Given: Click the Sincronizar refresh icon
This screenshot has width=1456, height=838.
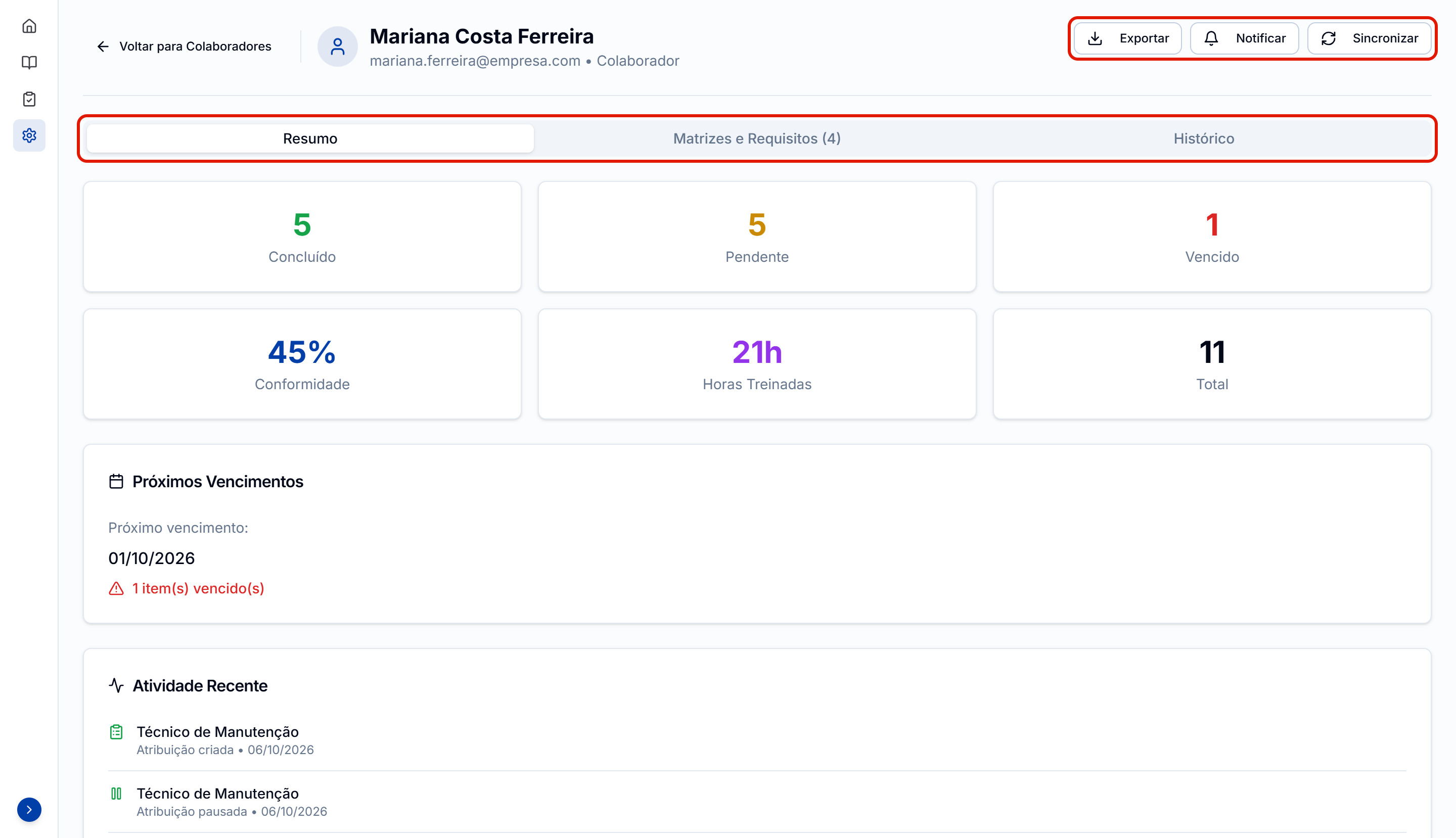Looking at the screenshot, I should [1328, 38].
